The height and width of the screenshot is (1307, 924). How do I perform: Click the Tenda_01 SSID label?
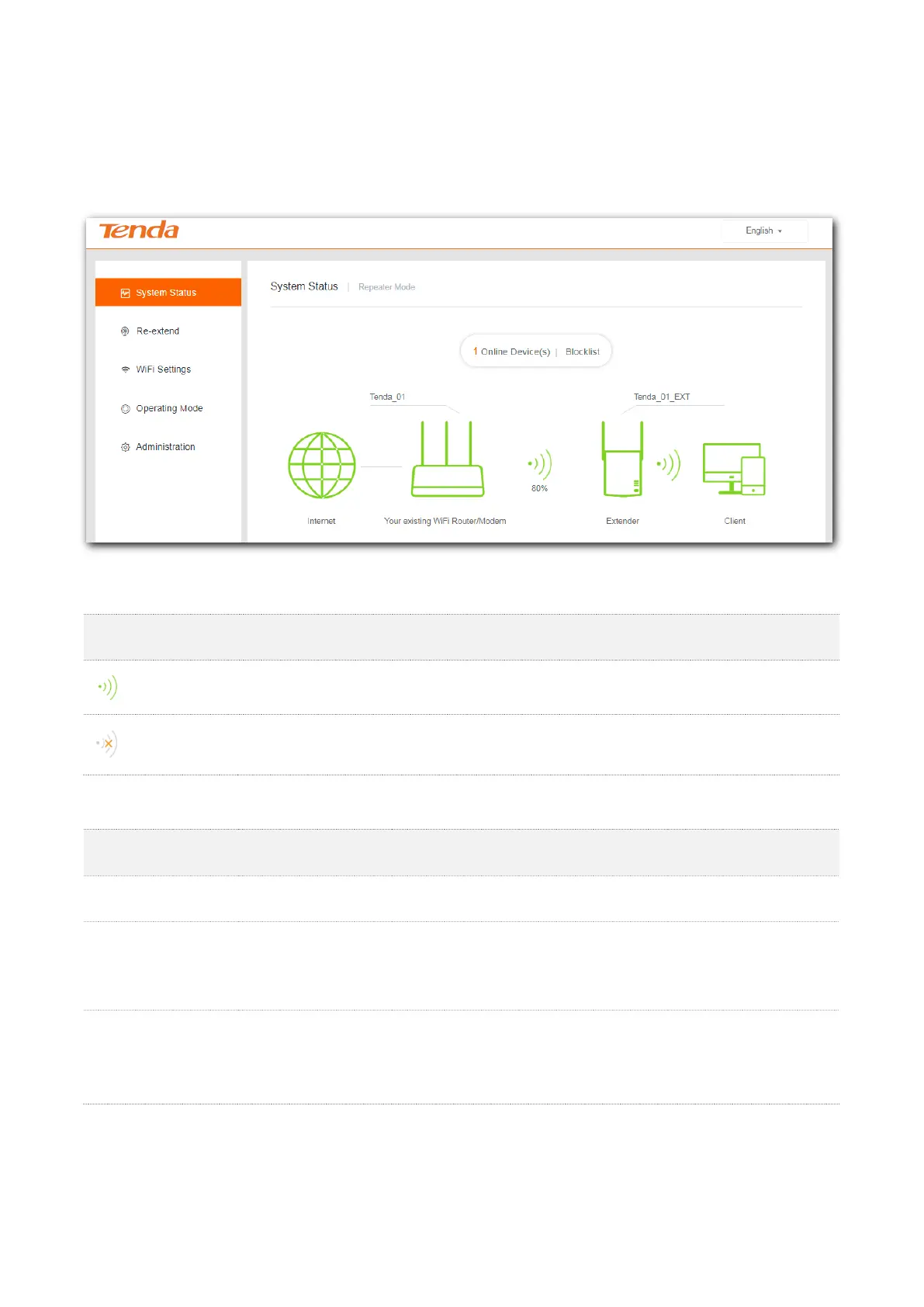tap(387, 397)
